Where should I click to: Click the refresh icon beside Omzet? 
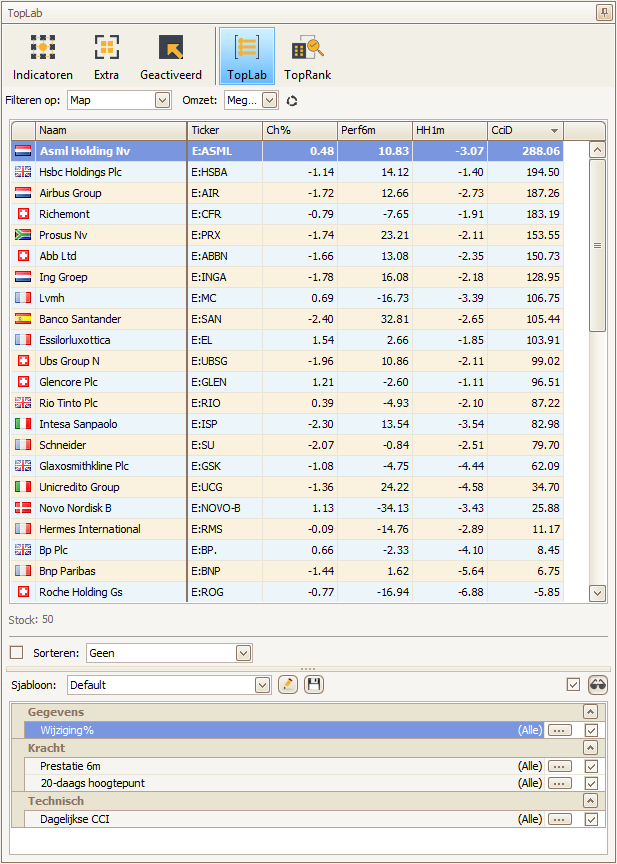pos(292,101)
